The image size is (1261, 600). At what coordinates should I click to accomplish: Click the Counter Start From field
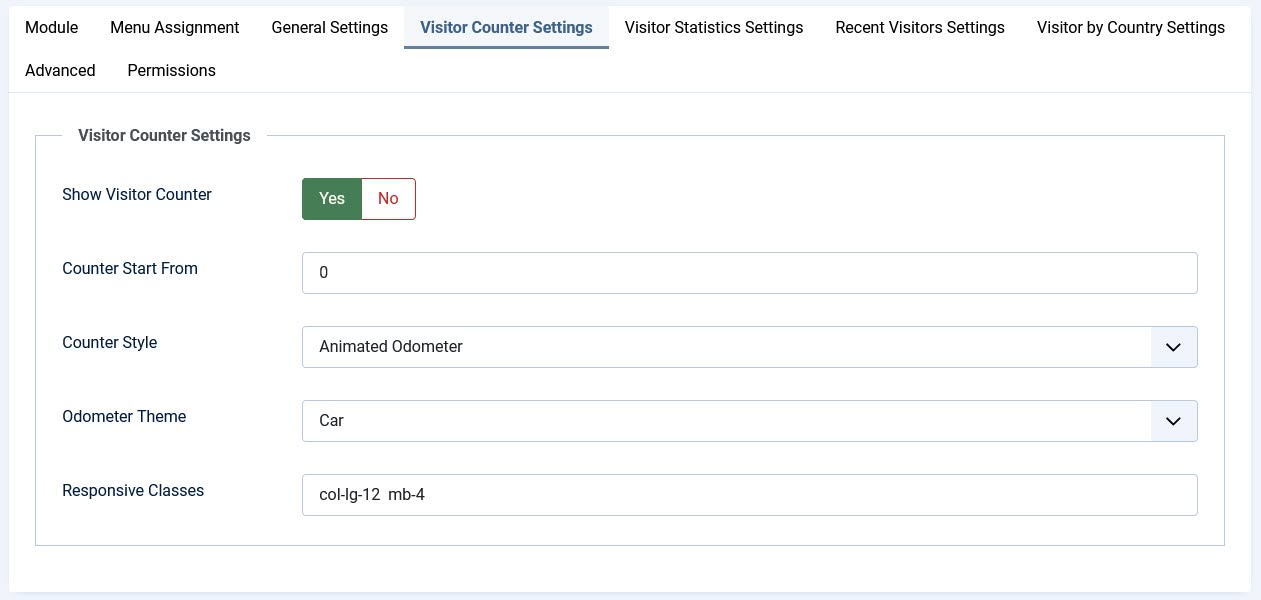[749, 273]
